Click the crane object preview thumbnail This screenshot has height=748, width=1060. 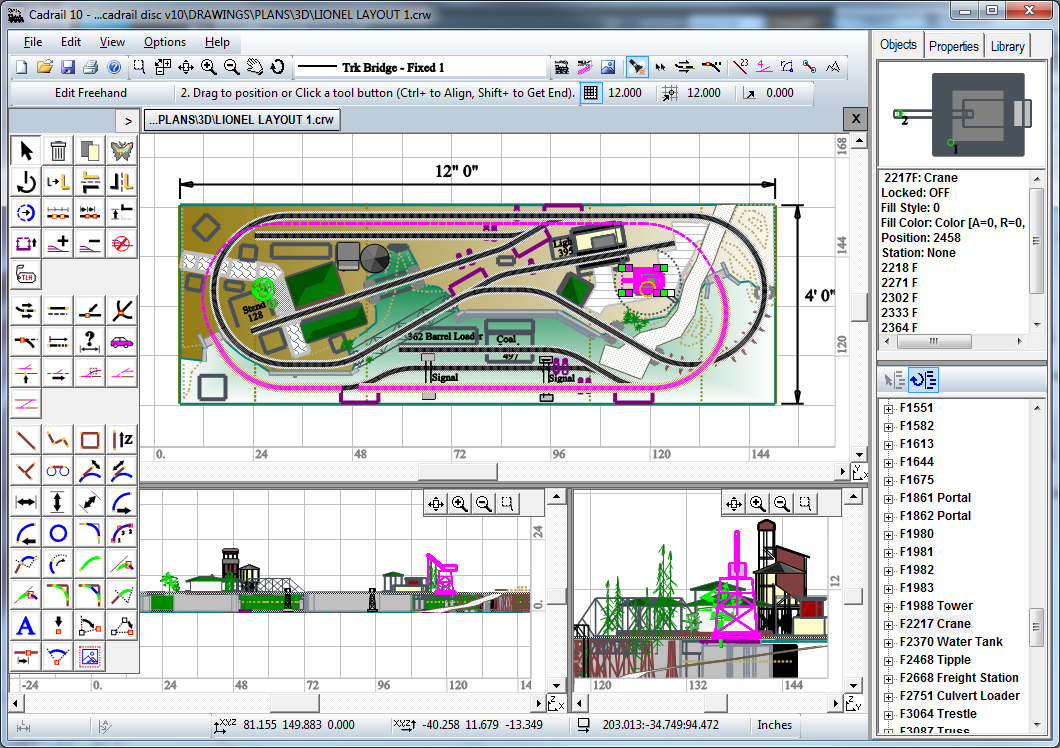click(x=961, y=115)
